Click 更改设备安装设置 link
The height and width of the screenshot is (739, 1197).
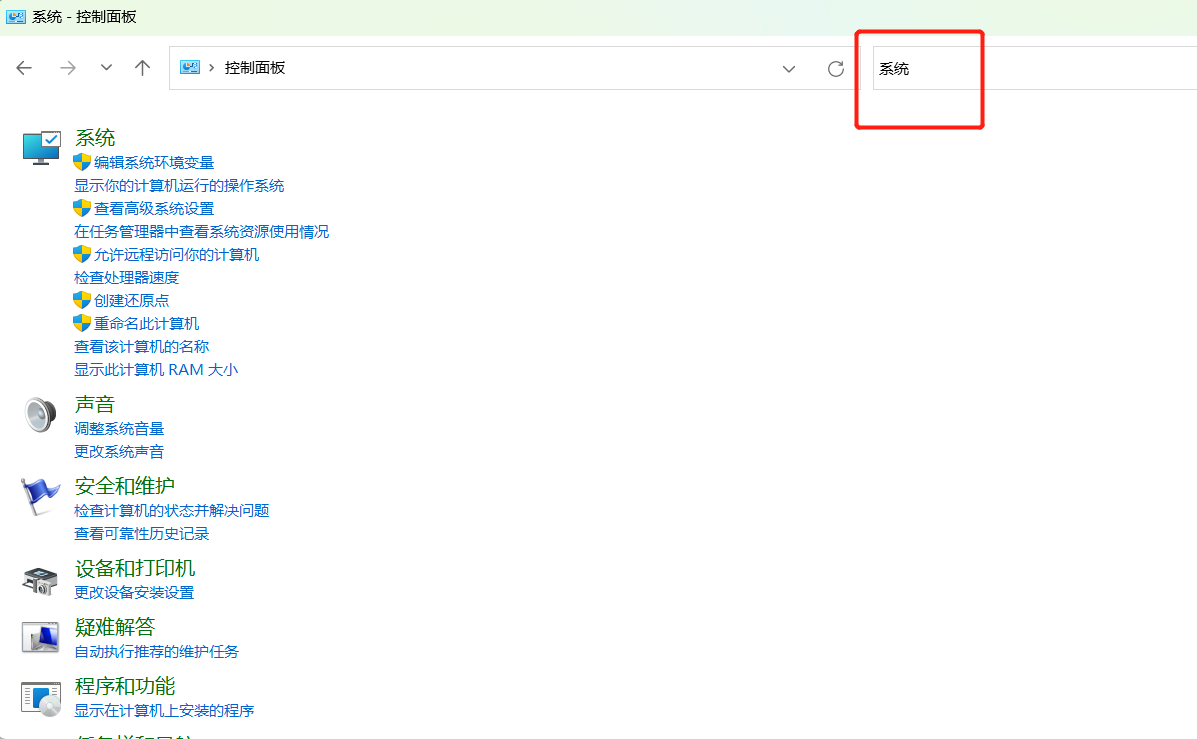134,593
